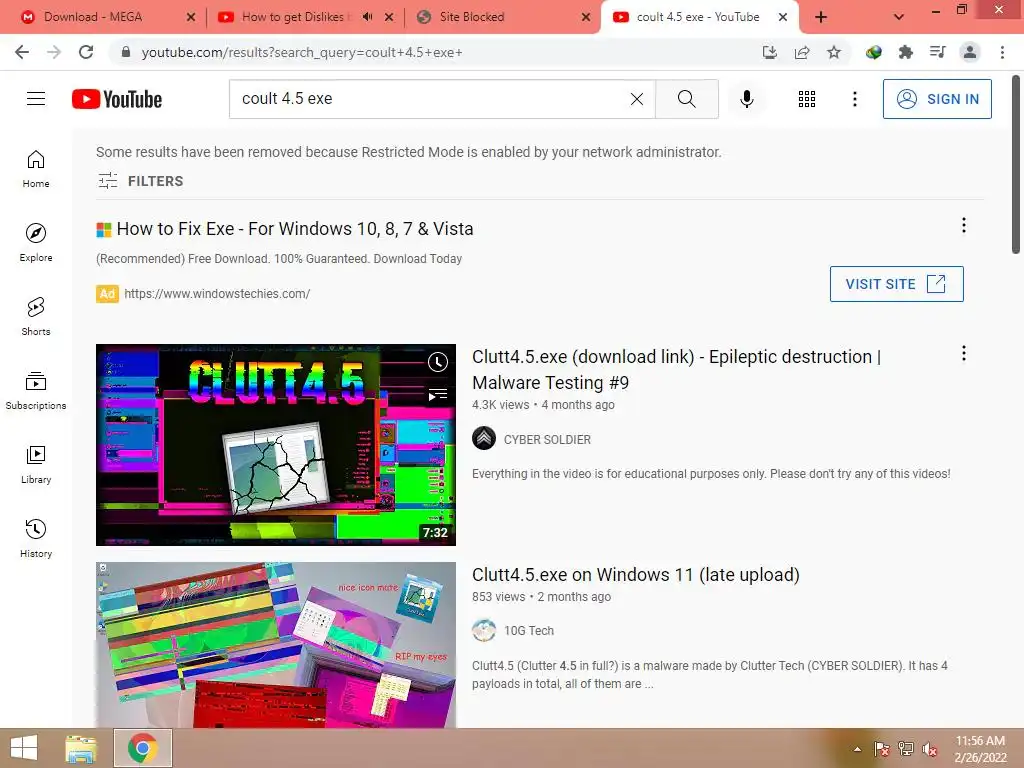Start voice search with the microphone icon
The image size is (1024, 768).
[746, 99]
